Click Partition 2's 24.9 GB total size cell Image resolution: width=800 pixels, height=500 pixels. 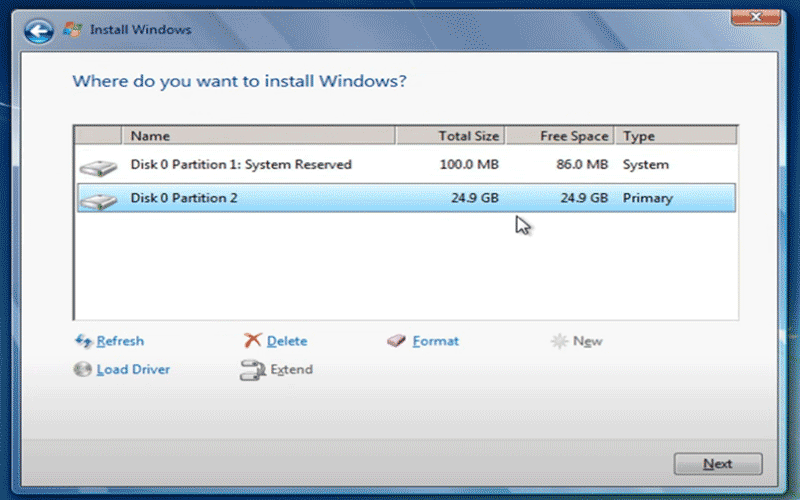pyautogui.click(x=474, y=198)
